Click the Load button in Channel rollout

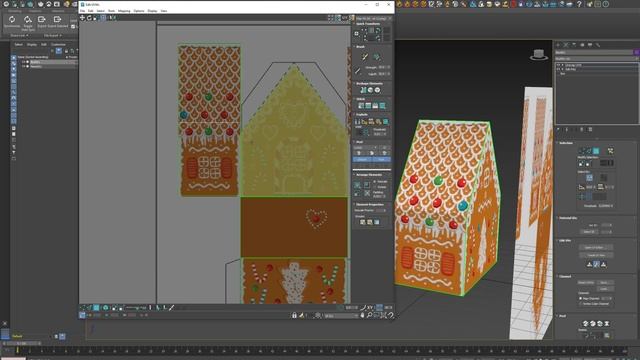pyautogui.click(x=604, y=289)
